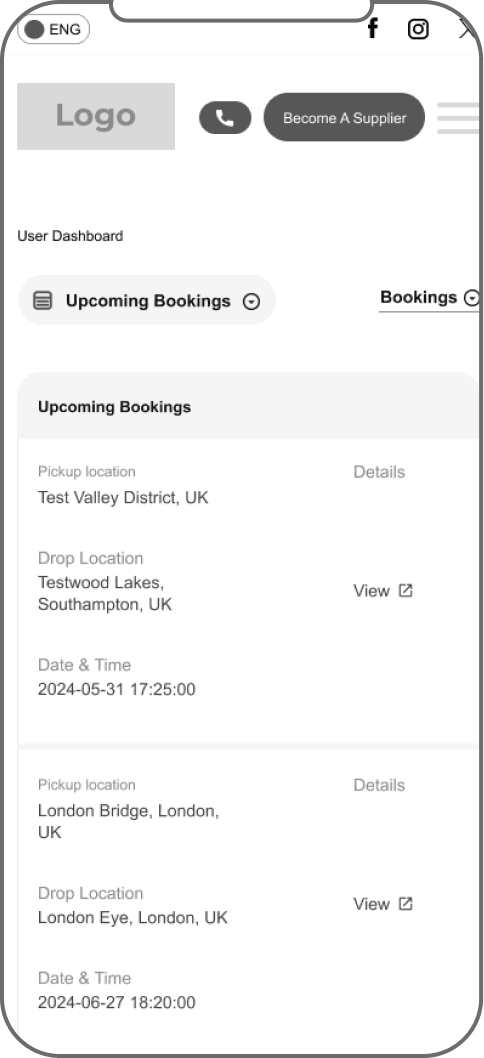Image resolution: width=484 pixels, height=1058 pixels.
Task: Toggle the ENG language switch
Action: coord(53,29)
